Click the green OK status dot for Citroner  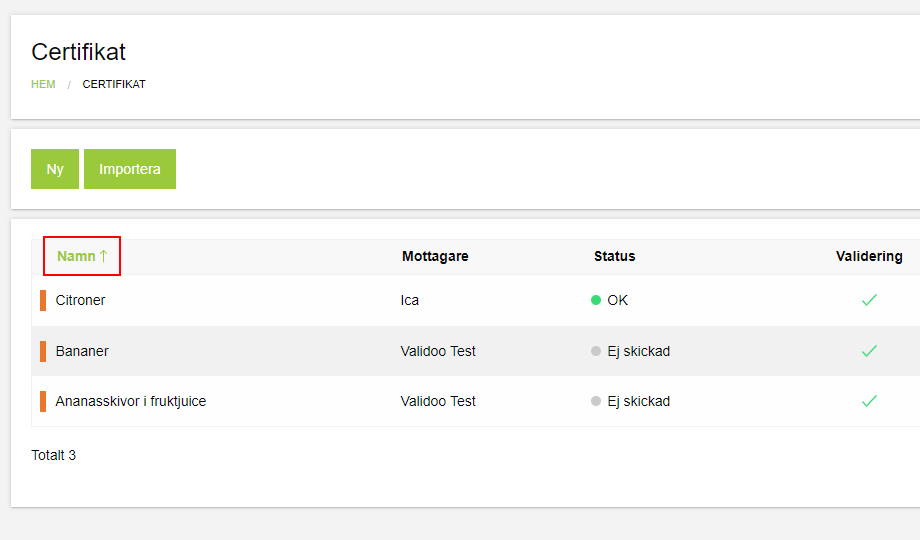pyautogui.click(x=596, y=300)
